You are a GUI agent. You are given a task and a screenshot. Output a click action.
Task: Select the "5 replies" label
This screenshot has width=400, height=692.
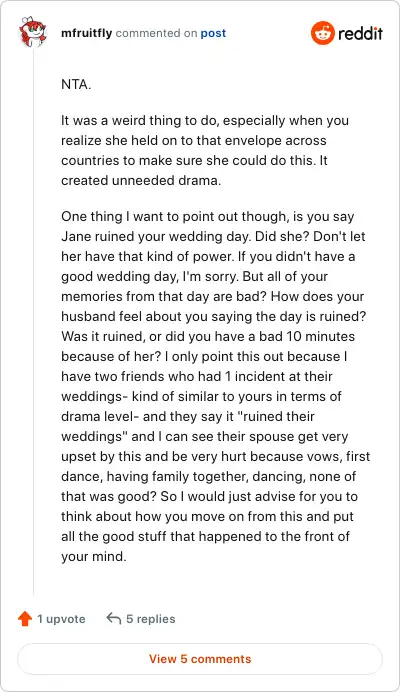pos(151,619)
